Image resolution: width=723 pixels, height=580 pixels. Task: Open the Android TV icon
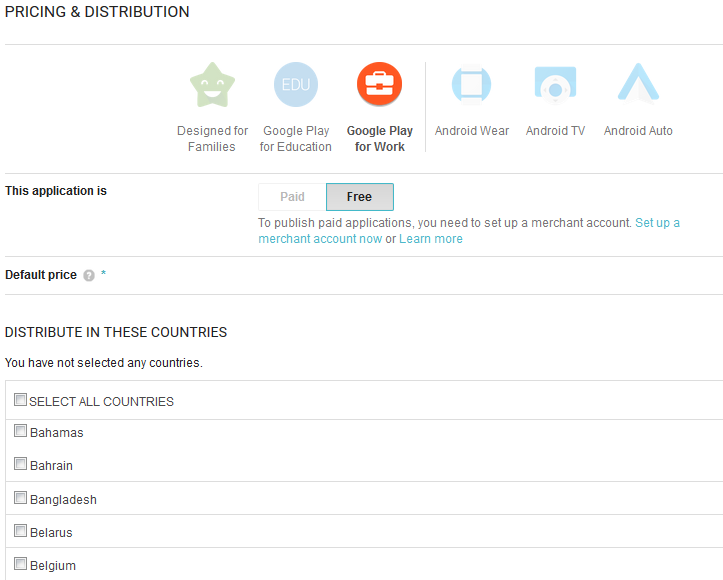coord(555,85)
